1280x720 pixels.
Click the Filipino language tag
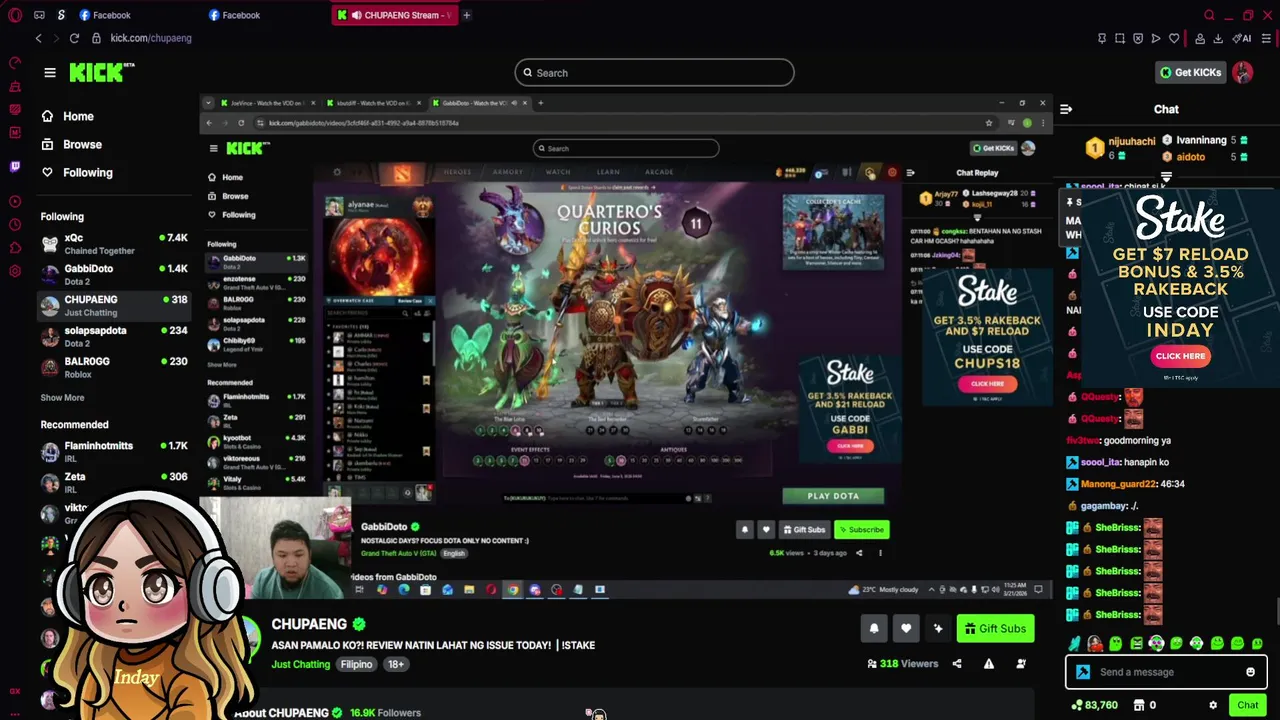tap(356, 664)
